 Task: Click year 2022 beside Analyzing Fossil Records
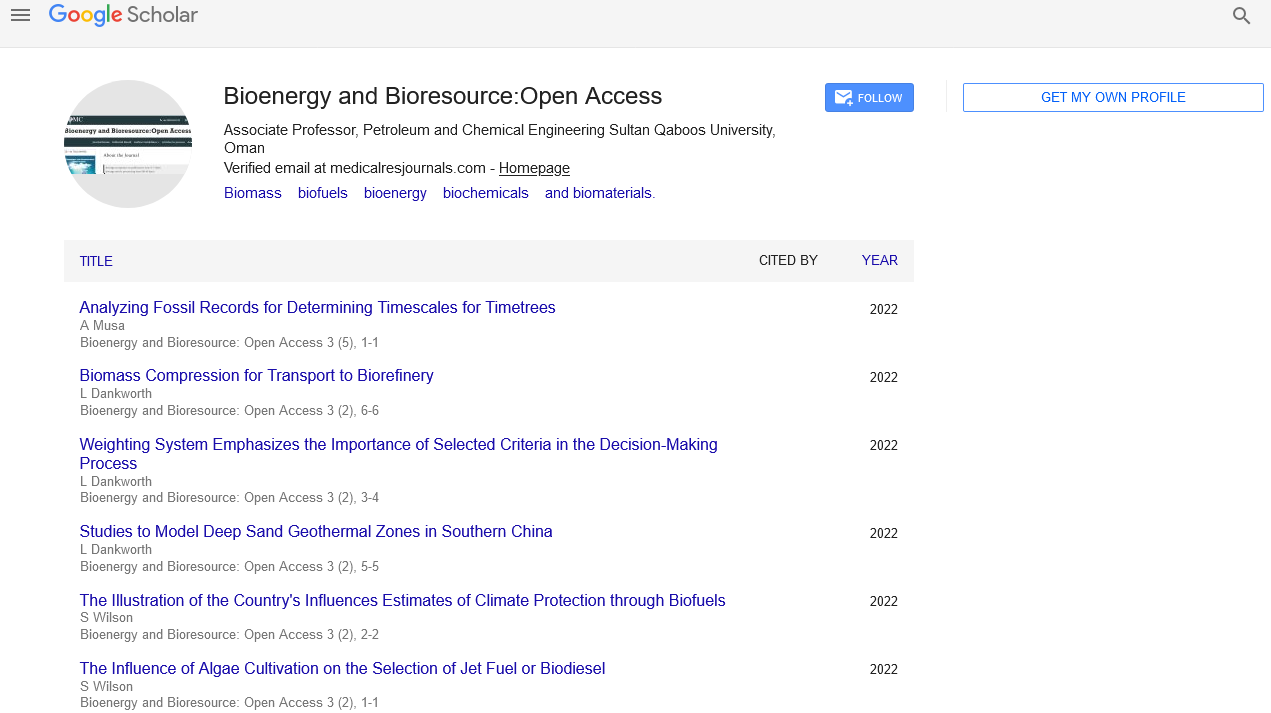click(x=884, y=309)
